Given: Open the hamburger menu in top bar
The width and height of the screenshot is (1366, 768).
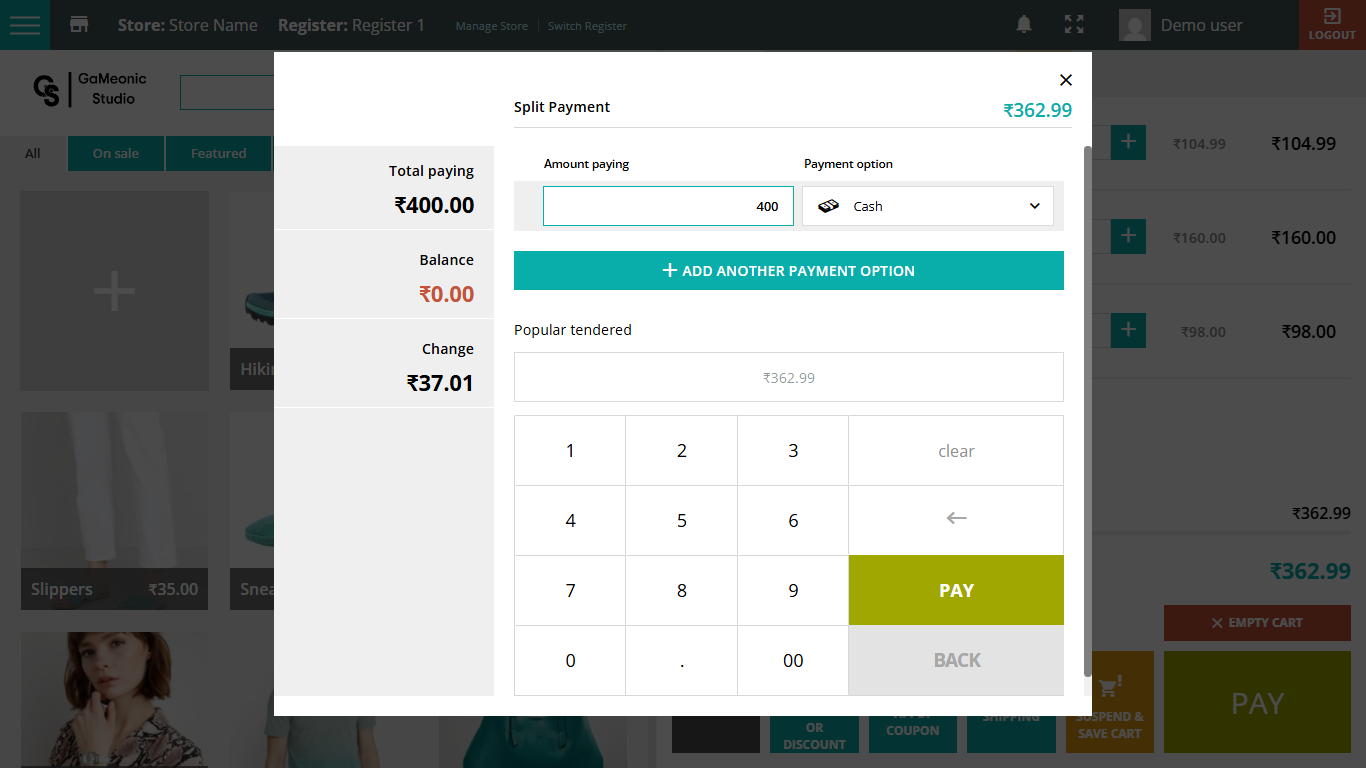Looking at the screenshot, I should coord(25,25).
